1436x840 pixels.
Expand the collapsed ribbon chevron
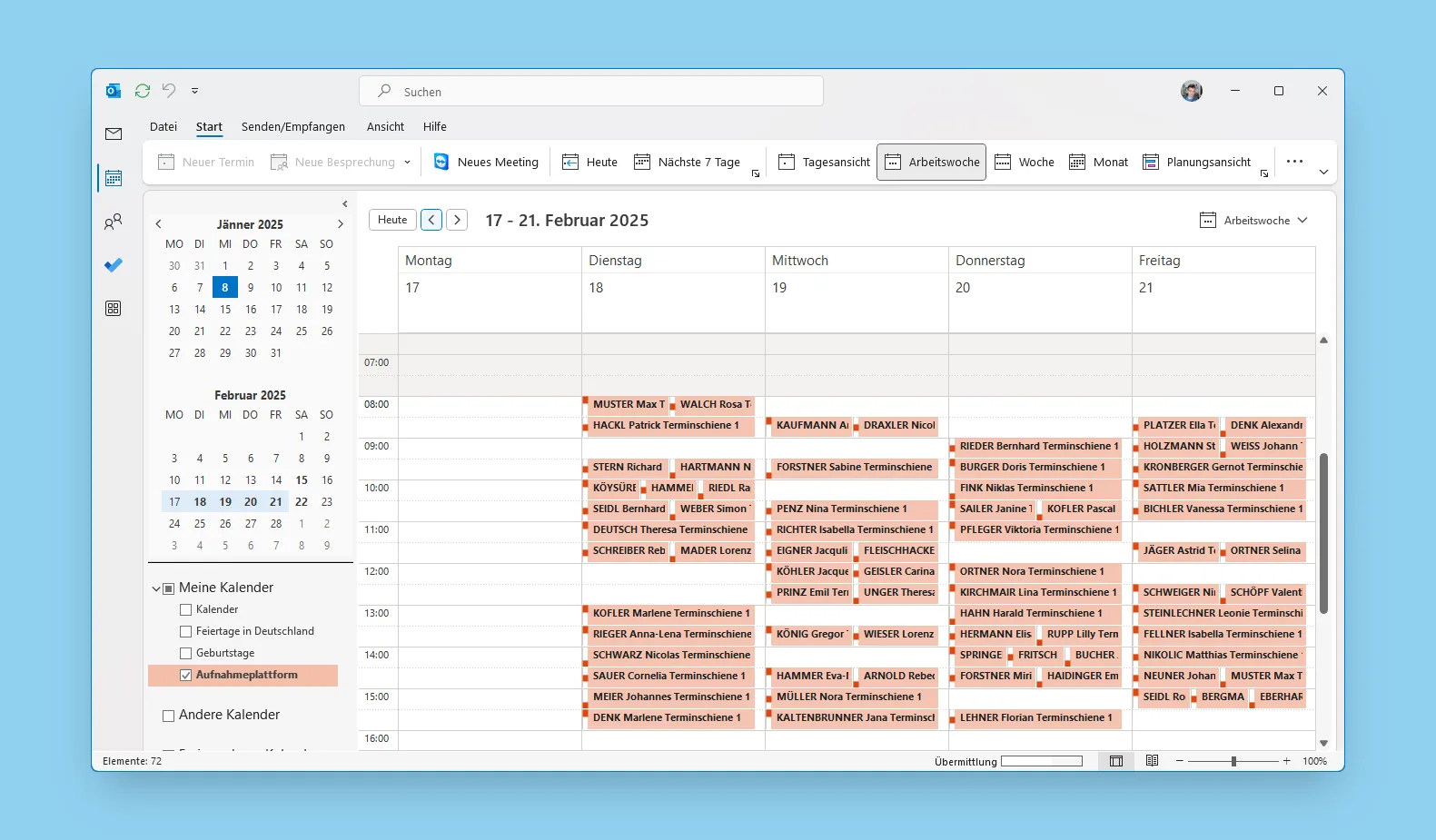pyautogui.click(x=1323, y=172)
